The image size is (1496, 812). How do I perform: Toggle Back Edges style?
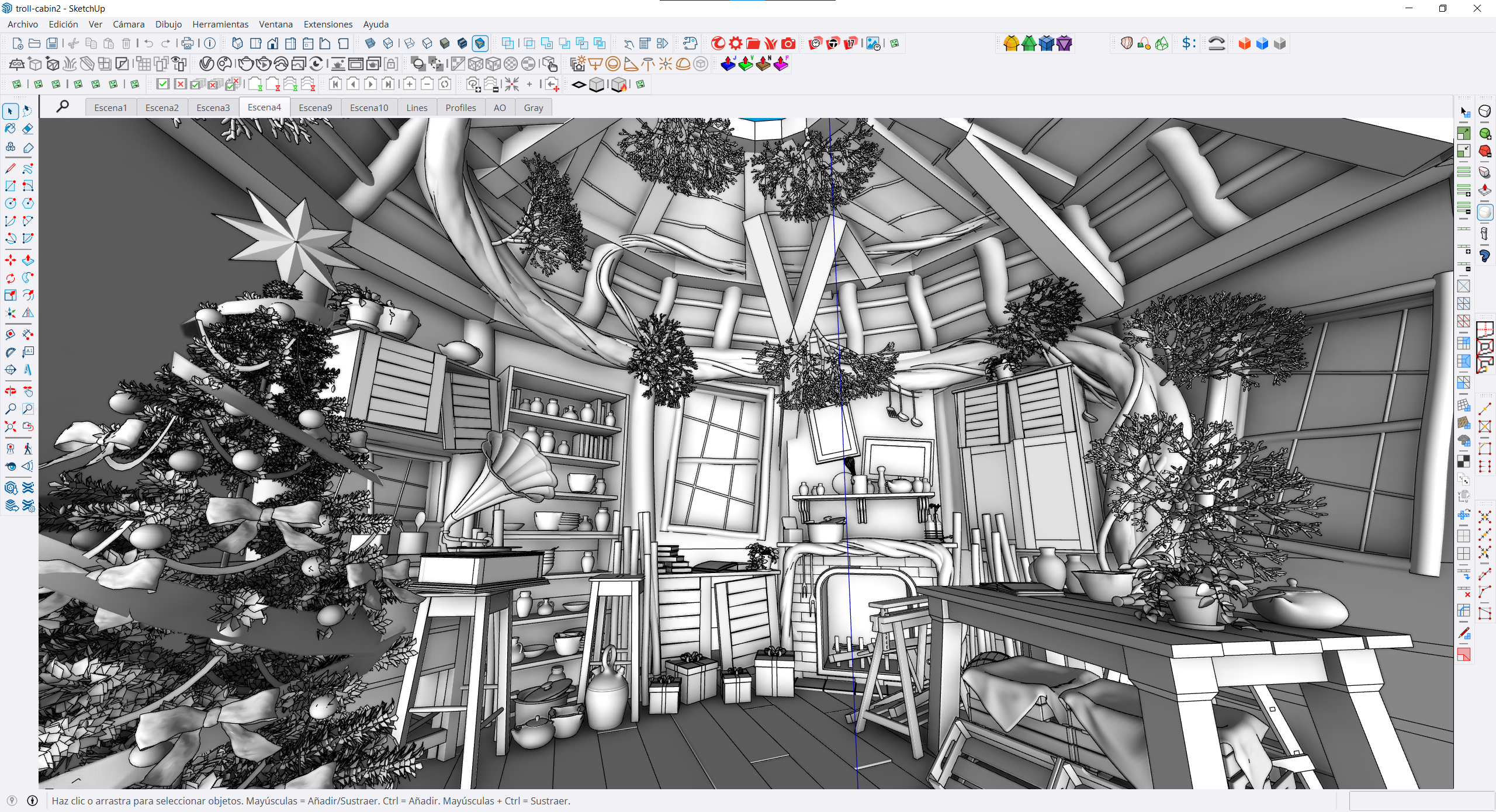pyautogui.click(x=387, y=43)
